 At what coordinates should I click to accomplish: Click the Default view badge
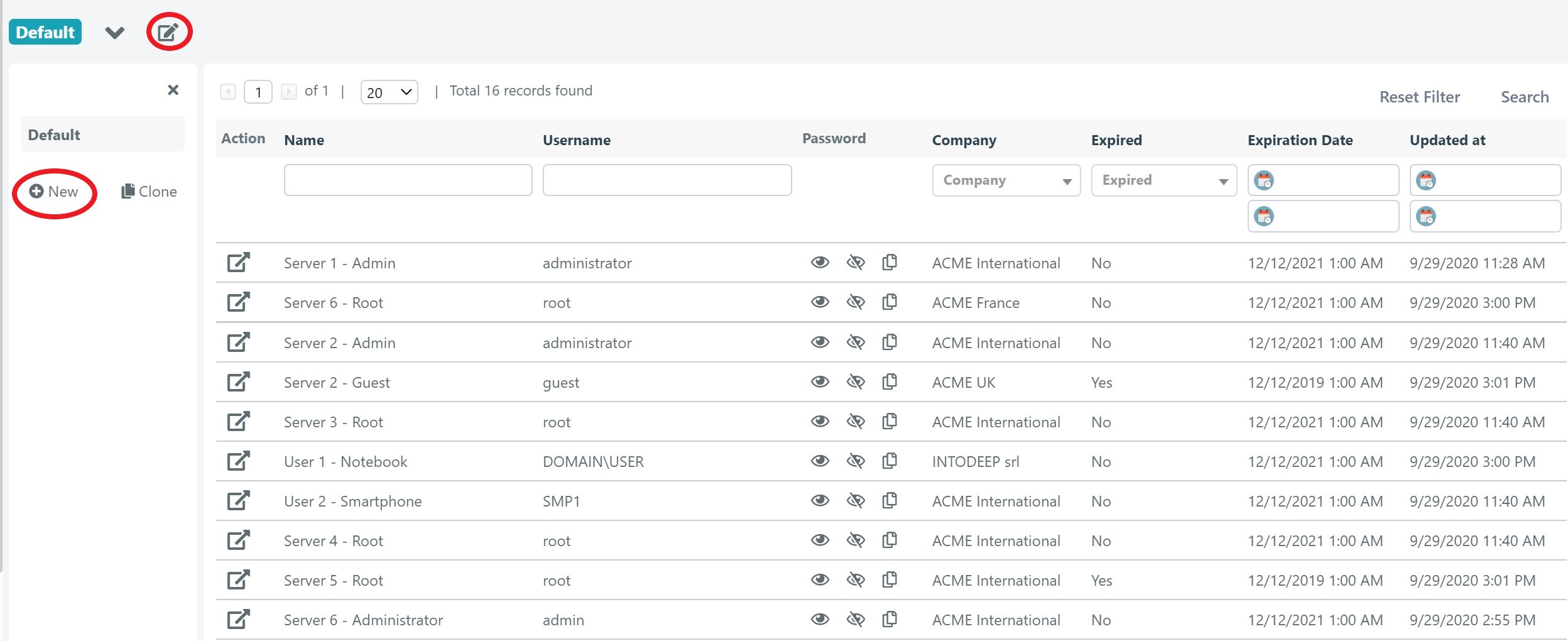click(x=45, y=32)
